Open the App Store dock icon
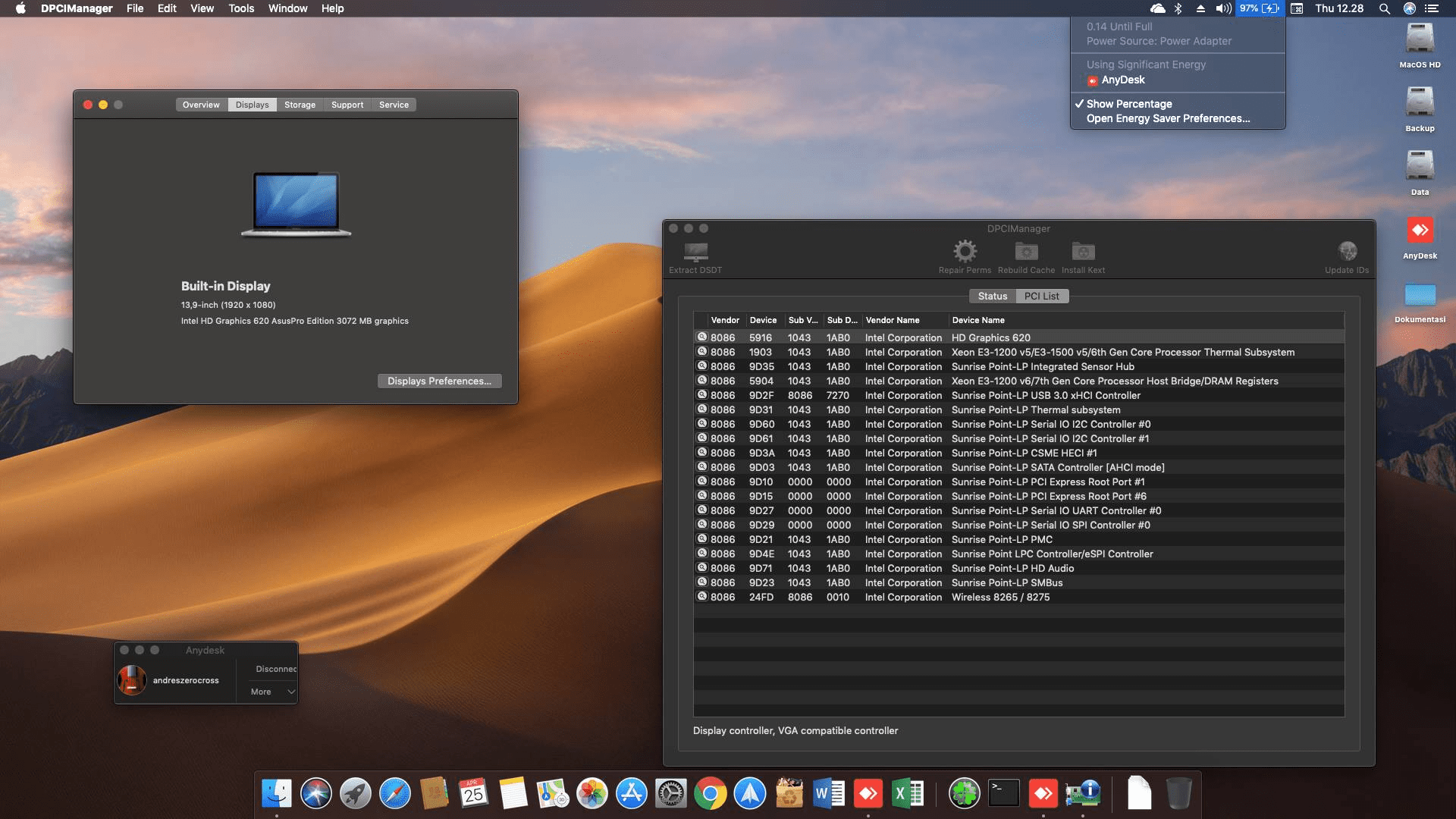Viewport: 1456px width, 819px height. [632, 794]
